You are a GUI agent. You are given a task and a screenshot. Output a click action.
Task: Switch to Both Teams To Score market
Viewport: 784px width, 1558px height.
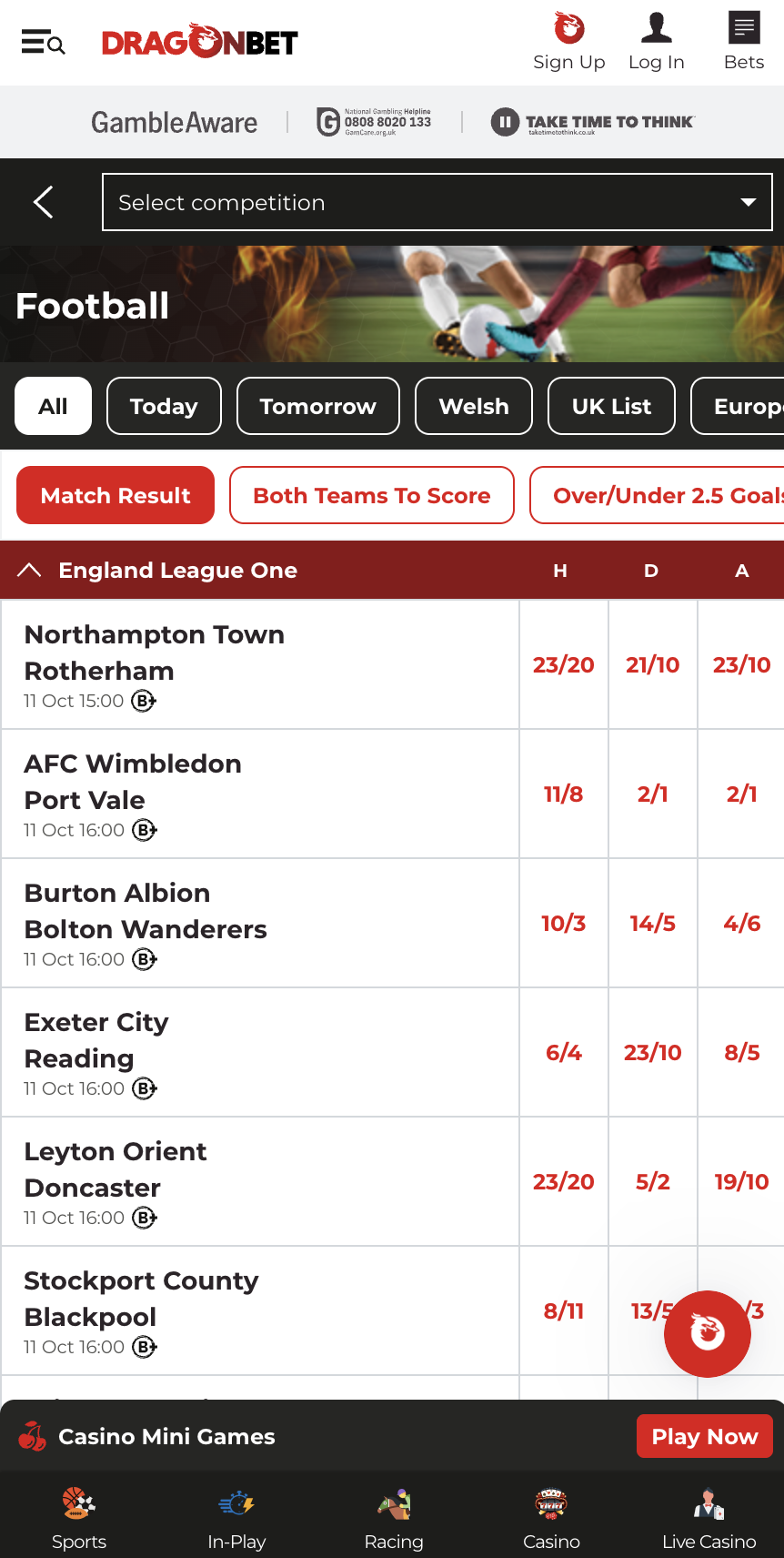click(x=371, y=495)
